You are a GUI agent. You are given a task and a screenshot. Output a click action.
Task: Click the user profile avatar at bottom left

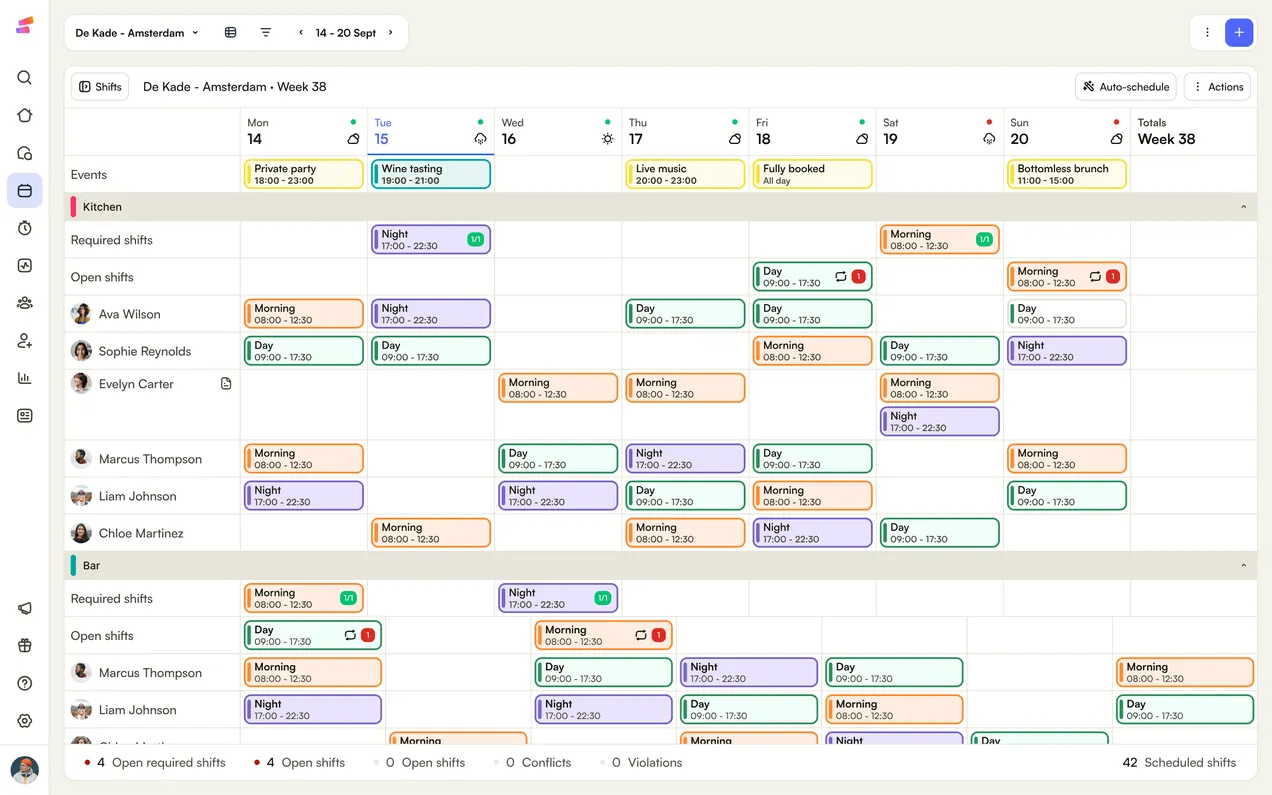[x=25, y=769]
